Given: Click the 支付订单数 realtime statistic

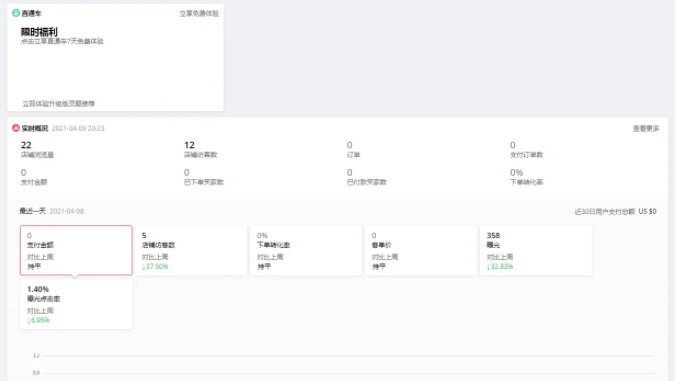Looking at the screenshot, I should (x=526, y=149).
